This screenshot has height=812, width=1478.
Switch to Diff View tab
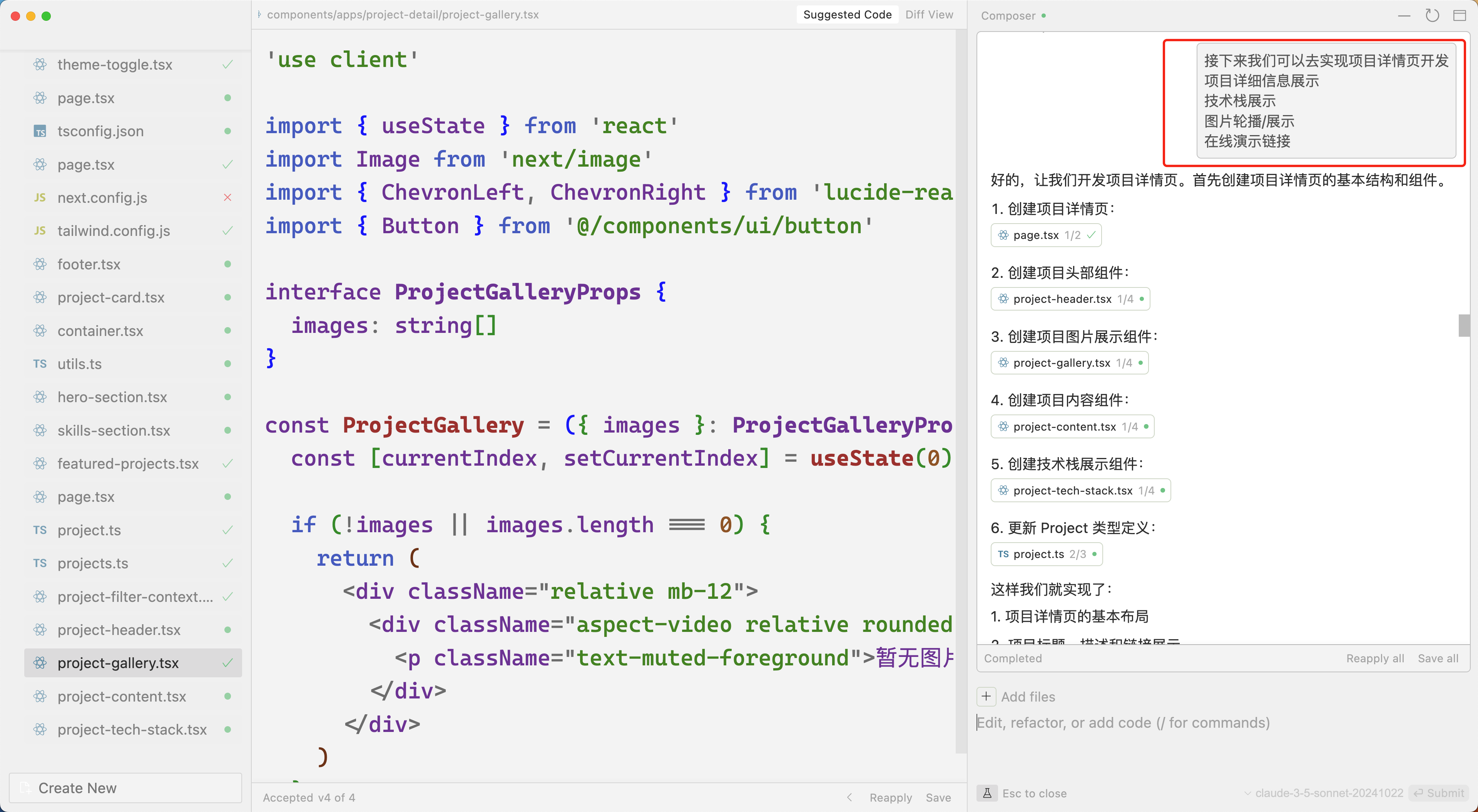(x=929, y=14)
